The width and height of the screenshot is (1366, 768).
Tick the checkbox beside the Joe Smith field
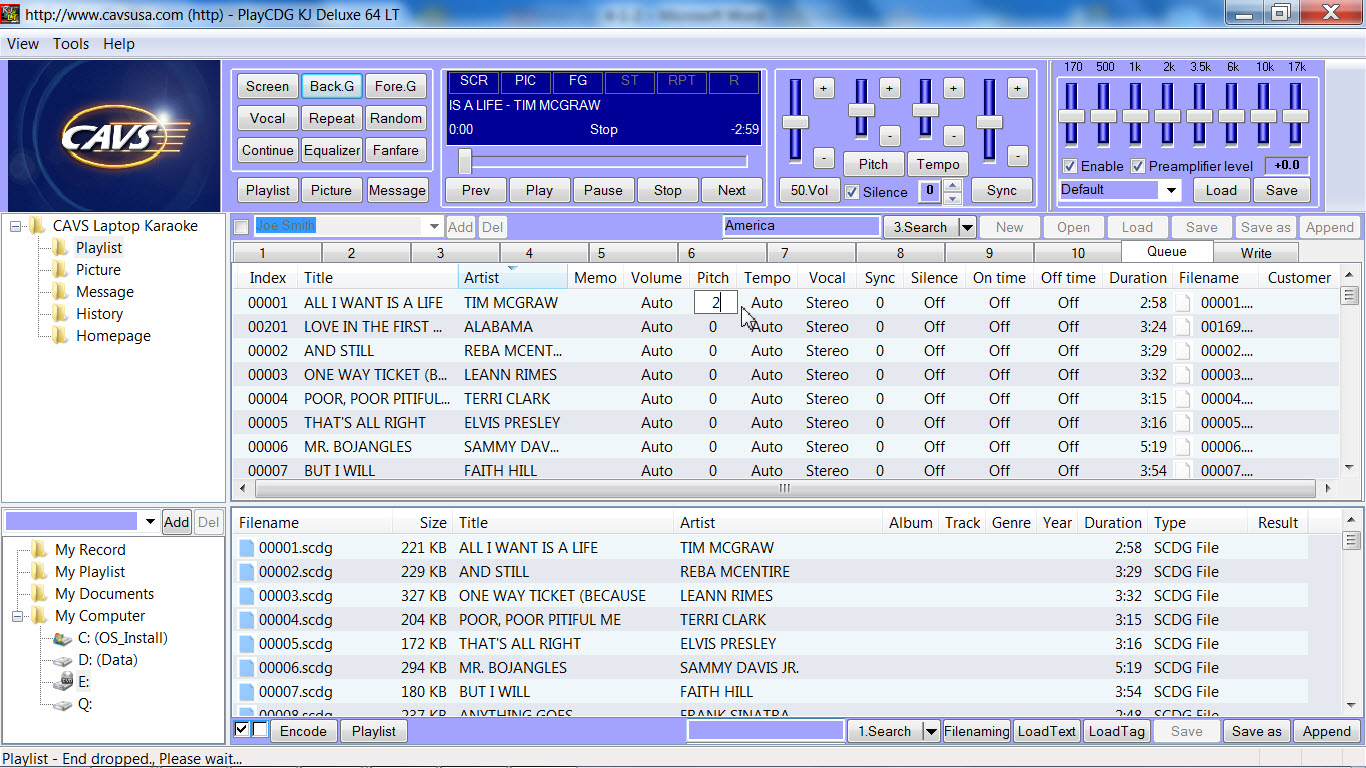coord(241,227)
